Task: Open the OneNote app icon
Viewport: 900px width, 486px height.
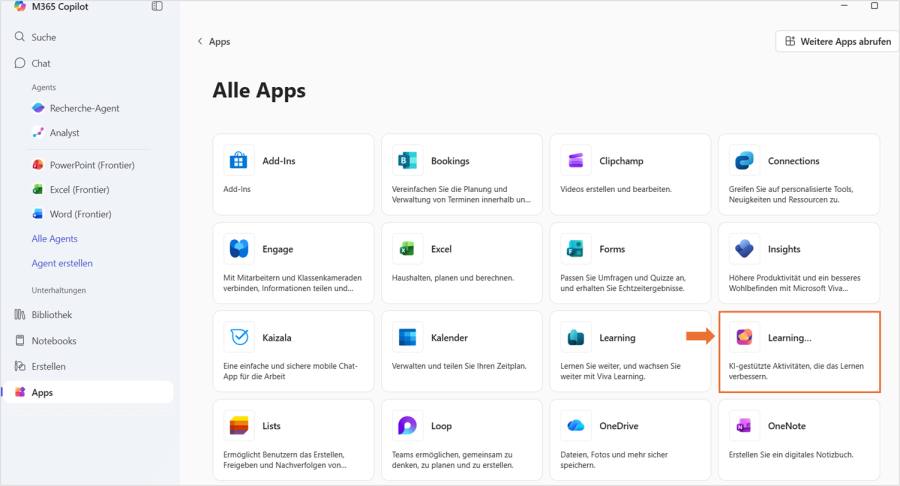Action: pos(744,426)
